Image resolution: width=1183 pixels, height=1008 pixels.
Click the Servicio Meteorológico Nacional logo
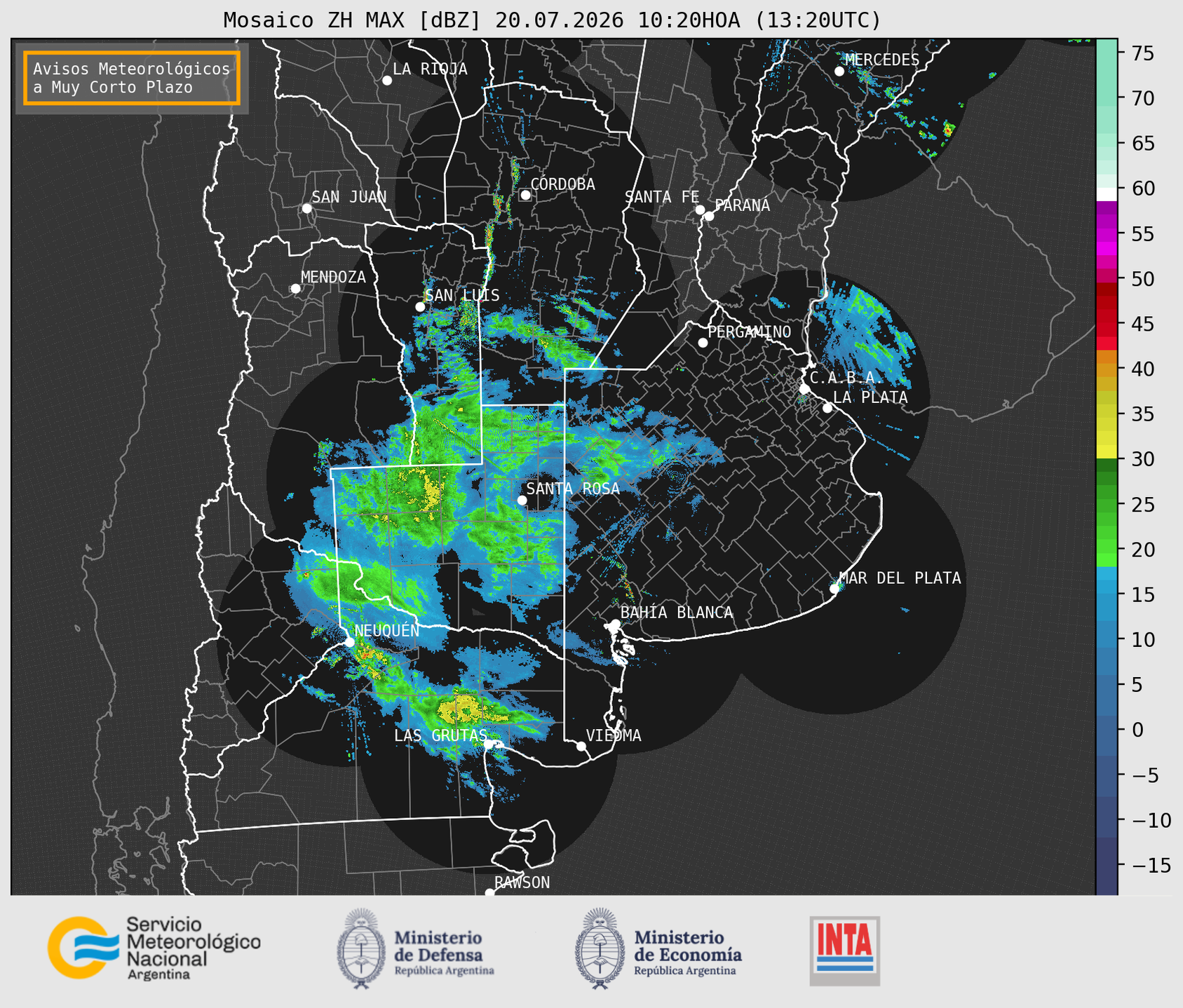click(x=154, y=948)
